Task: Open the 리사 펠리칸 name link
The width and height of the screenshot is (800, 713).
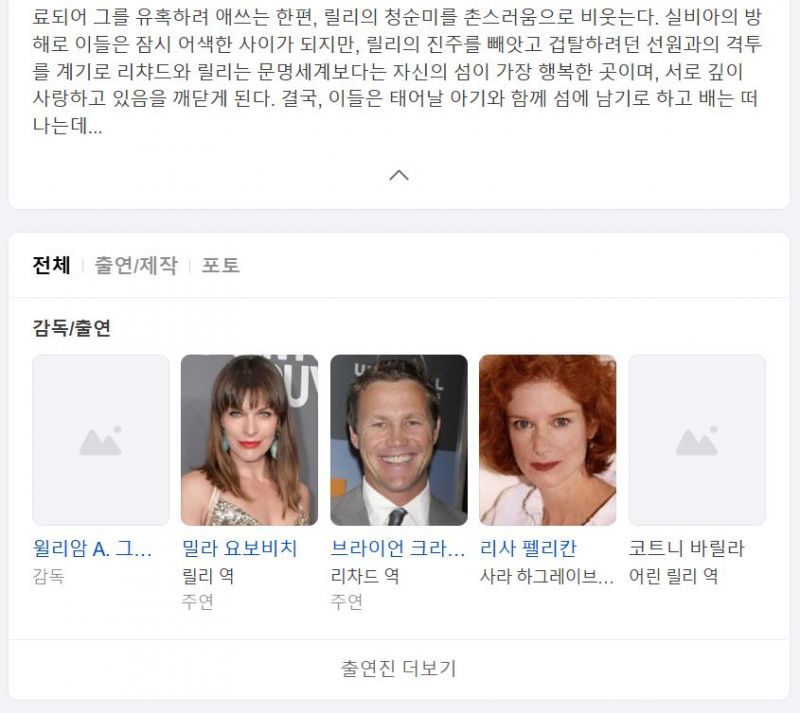Action: click(x=528, y=549)
